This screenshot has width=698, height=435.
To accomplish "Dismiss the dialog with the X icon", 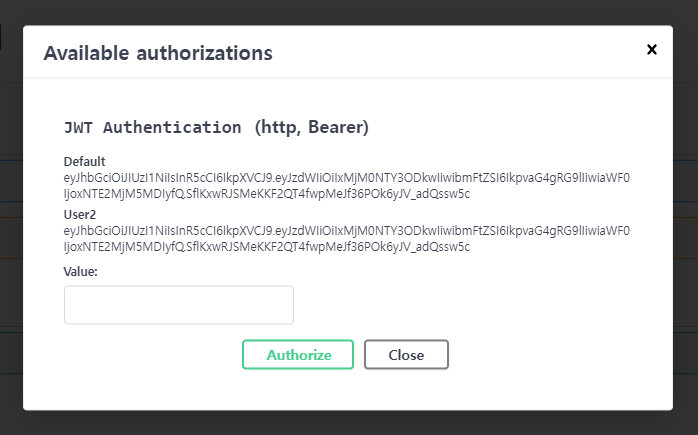I will tap(652, 49).
